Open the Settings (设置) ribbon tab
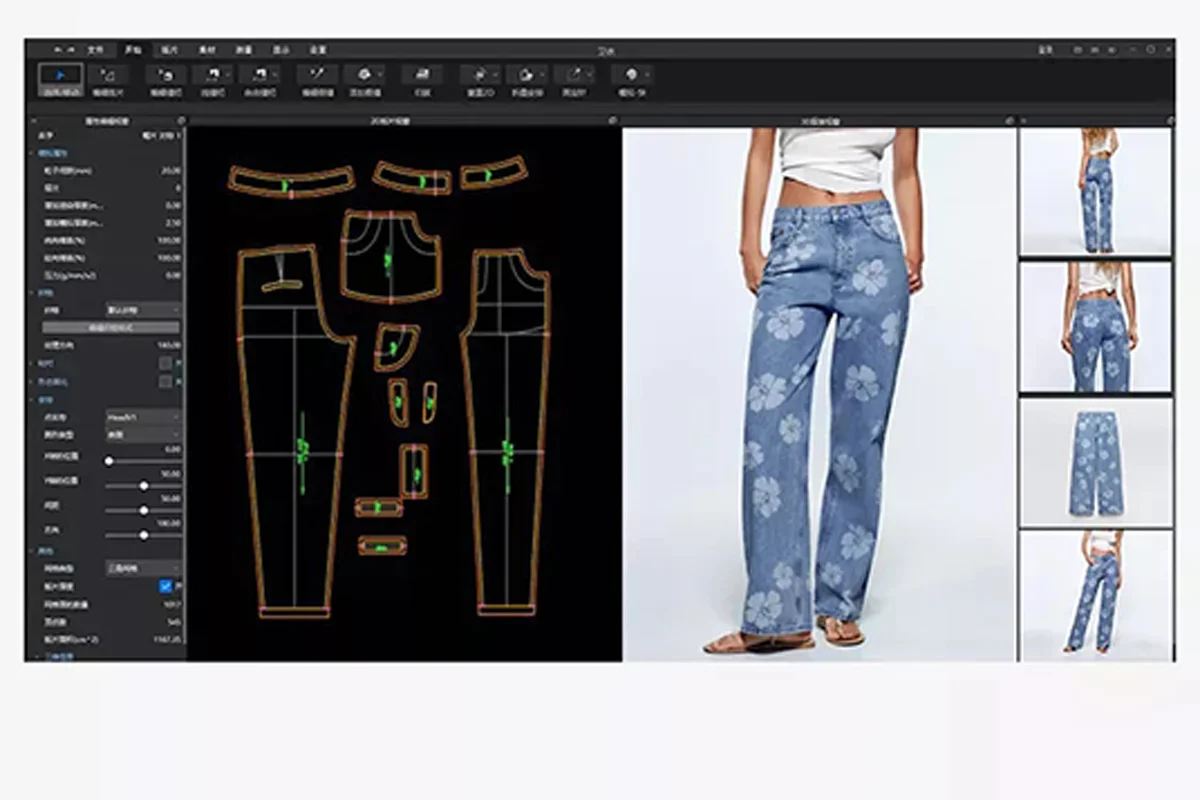 [318, 49]
